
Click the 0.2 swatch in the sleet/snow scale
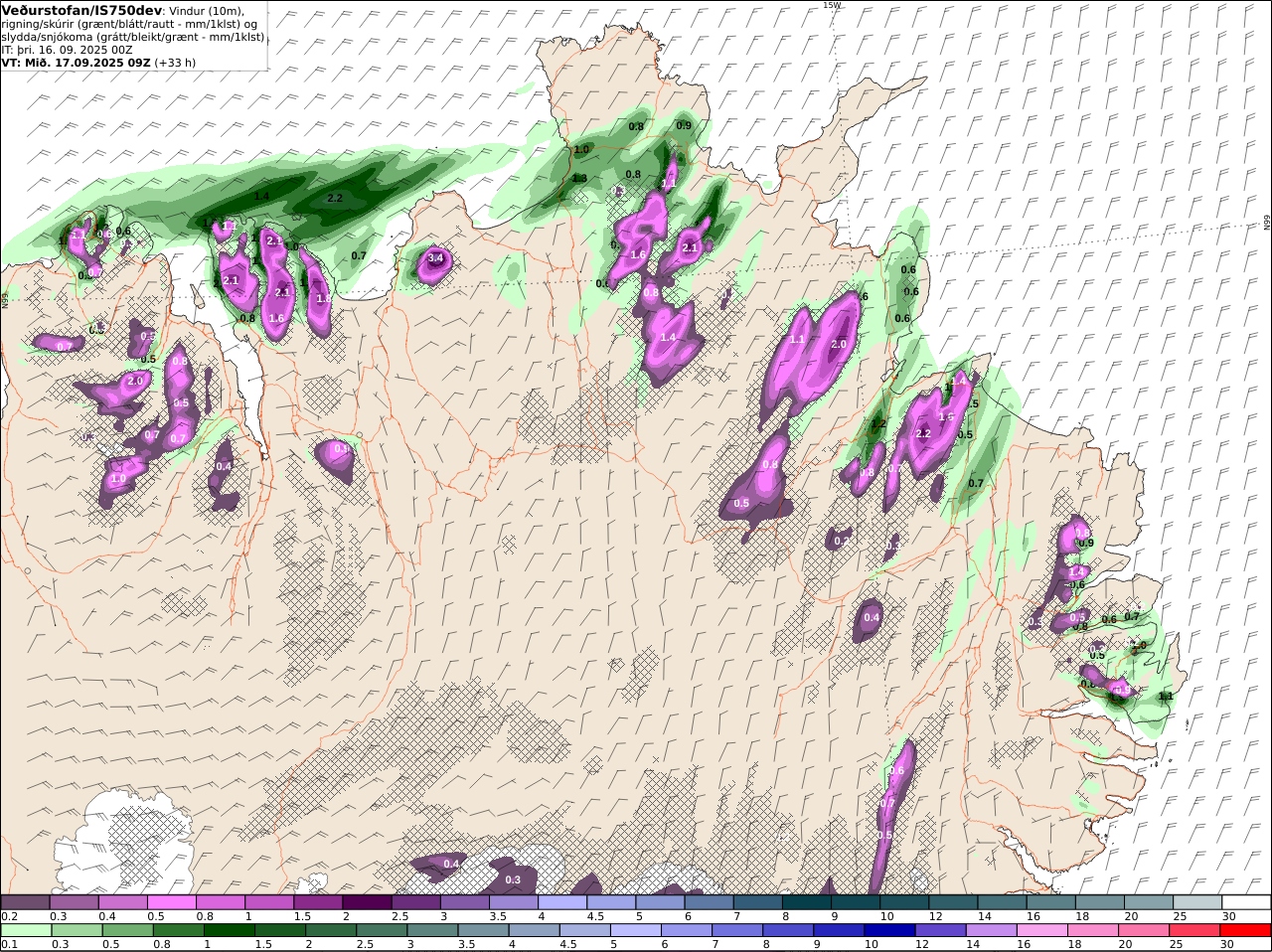tap(25, 902)
